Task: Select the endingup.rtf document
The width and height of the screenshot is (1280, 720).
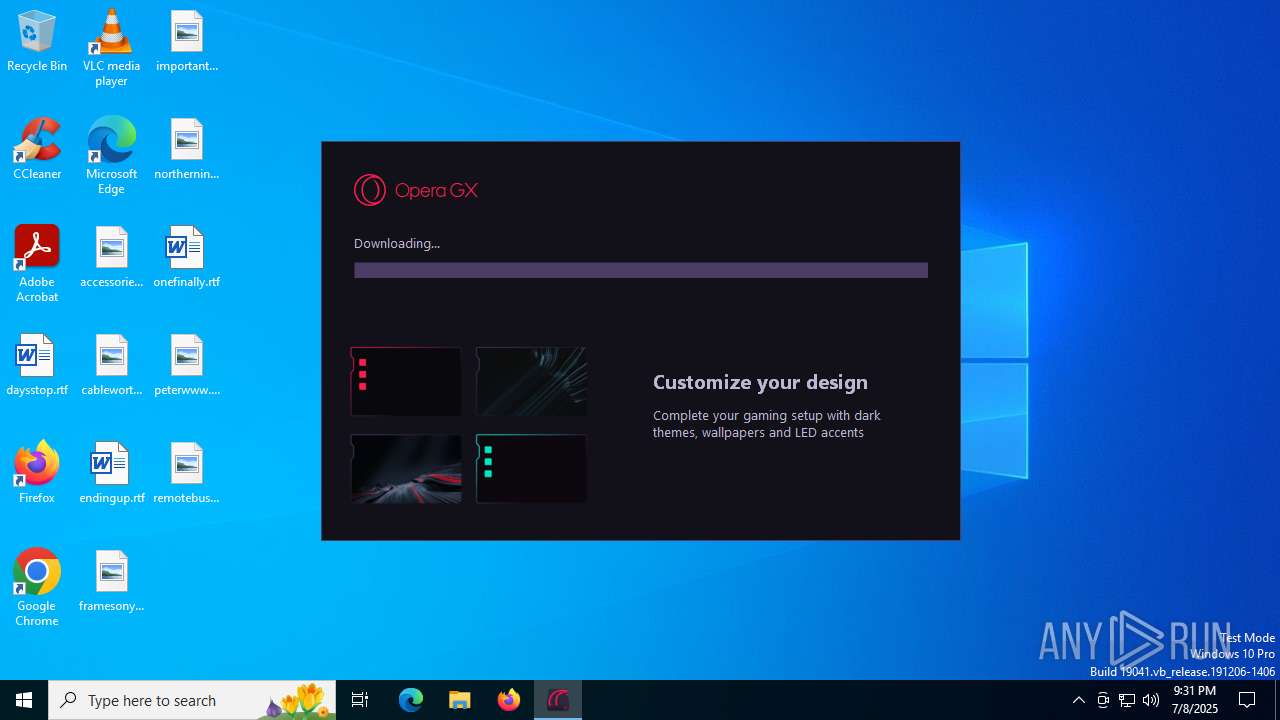Action: [111, 473]
